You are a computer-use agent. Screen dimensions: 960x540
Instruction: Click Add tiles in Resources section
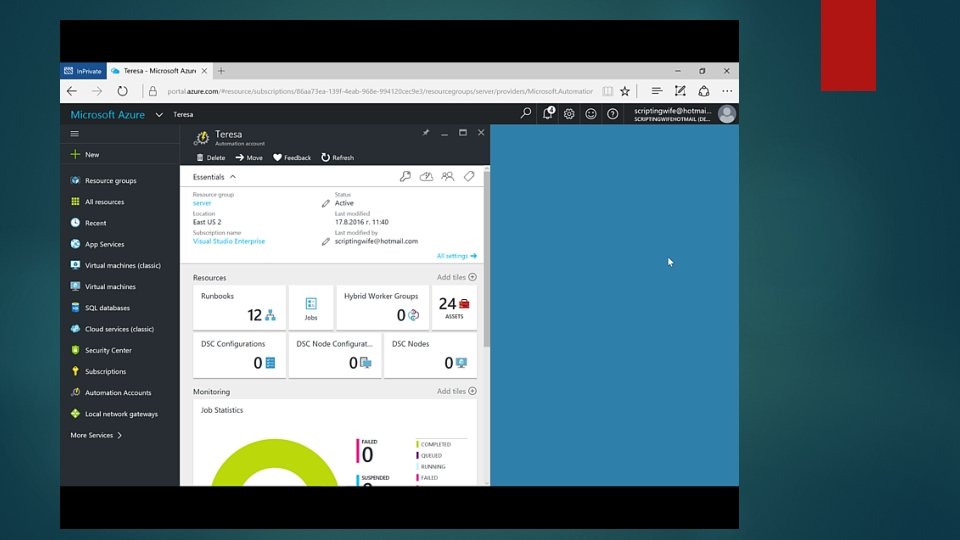[x=457, y=277]
